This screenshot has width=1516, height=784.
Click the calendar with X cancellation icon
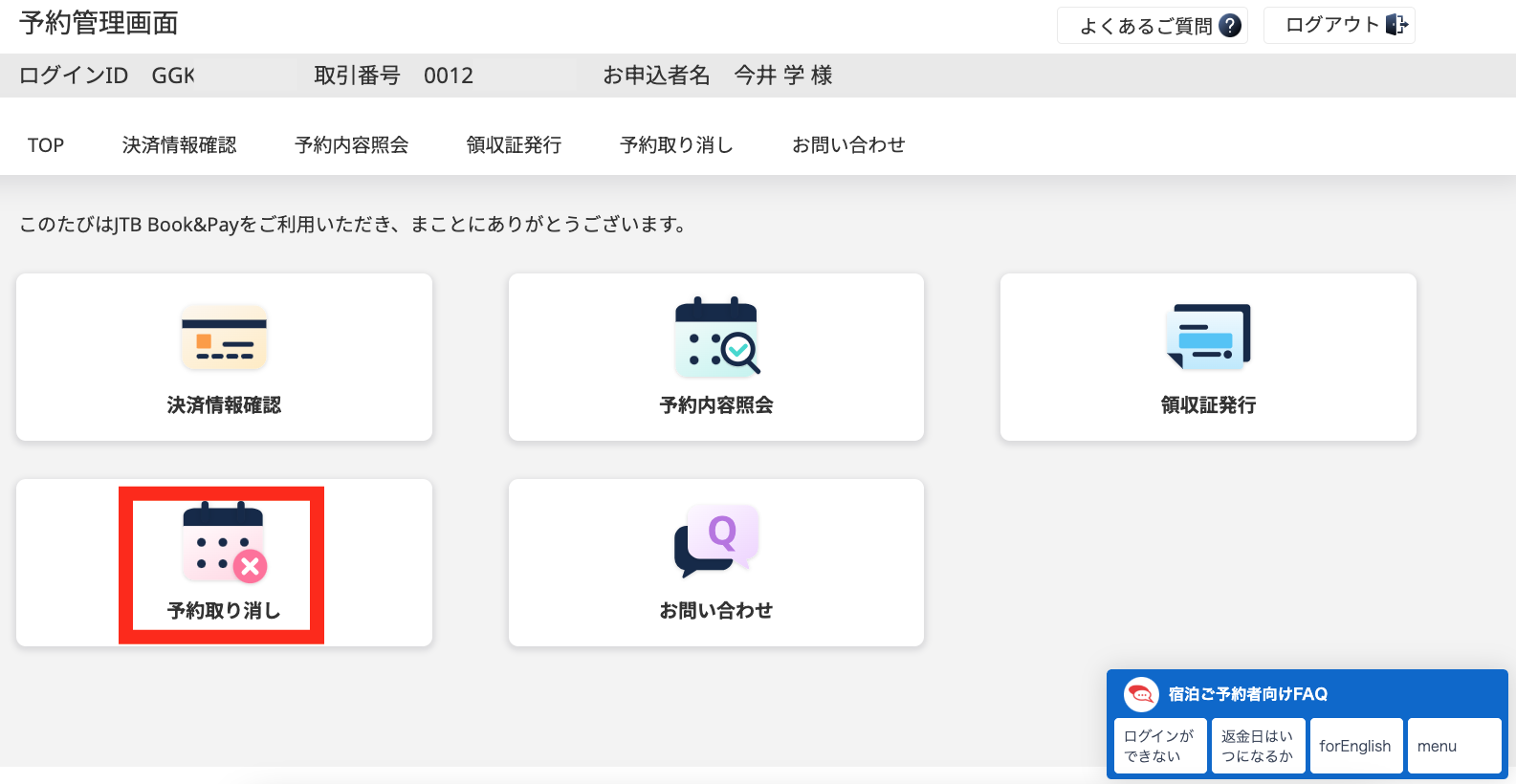pyautogui.click(x=225, y=542)
